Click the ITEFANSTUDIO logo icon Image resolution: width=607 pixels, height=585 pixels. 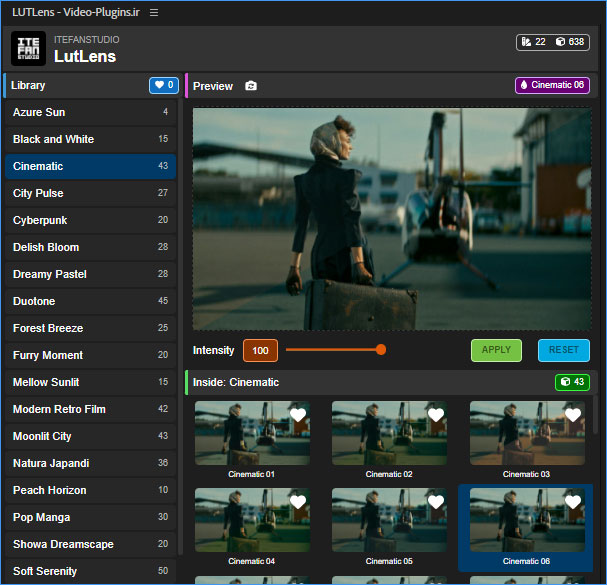click(28, 49)
